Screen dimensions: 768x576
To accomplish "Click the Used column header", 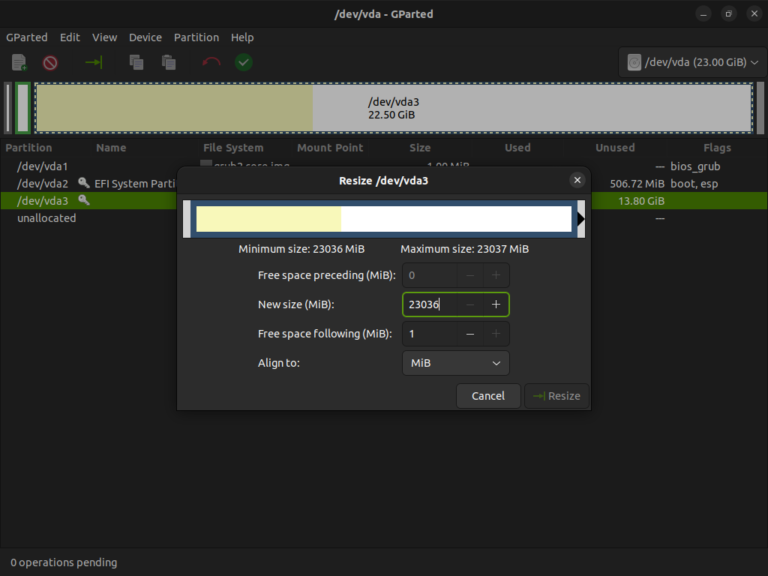I will click(518, 147).
